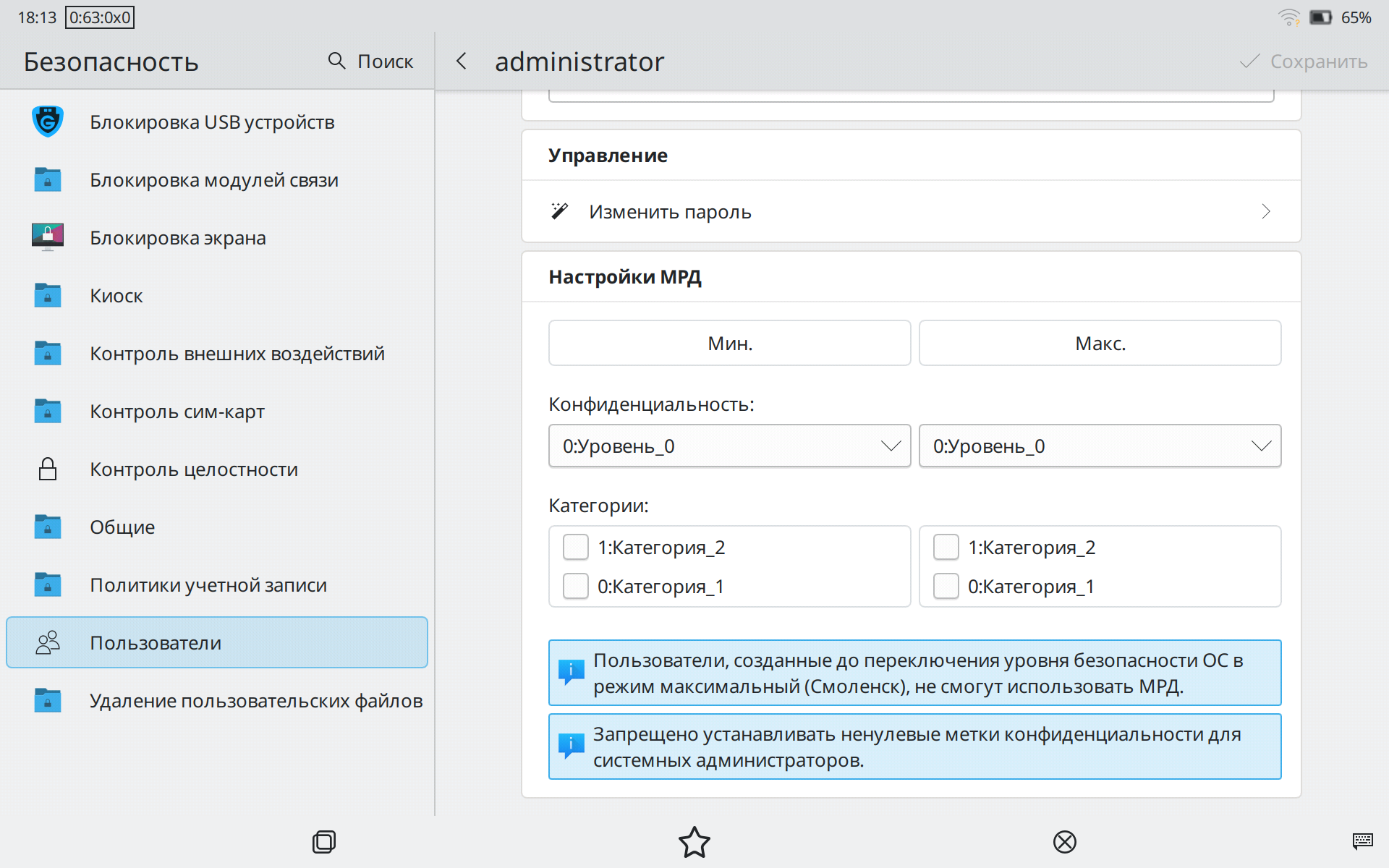
Task: Click the back arrow beside administrator
Action: tap(462, 61)
